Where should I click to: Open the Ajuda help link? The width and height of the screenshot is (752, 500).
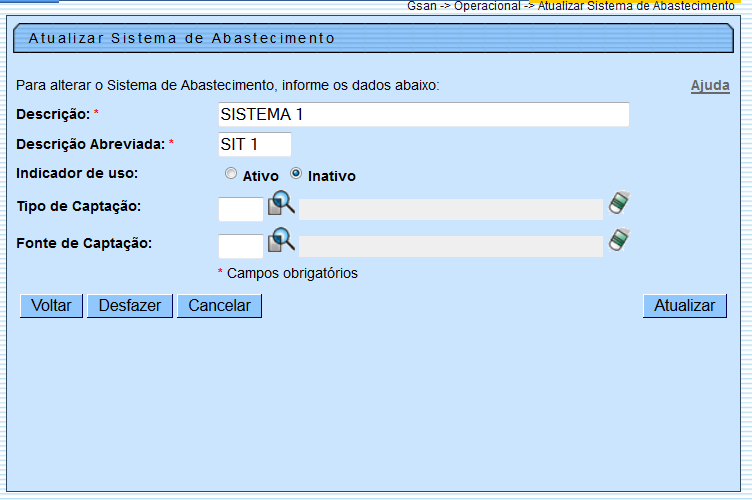(x=710, y=86)
